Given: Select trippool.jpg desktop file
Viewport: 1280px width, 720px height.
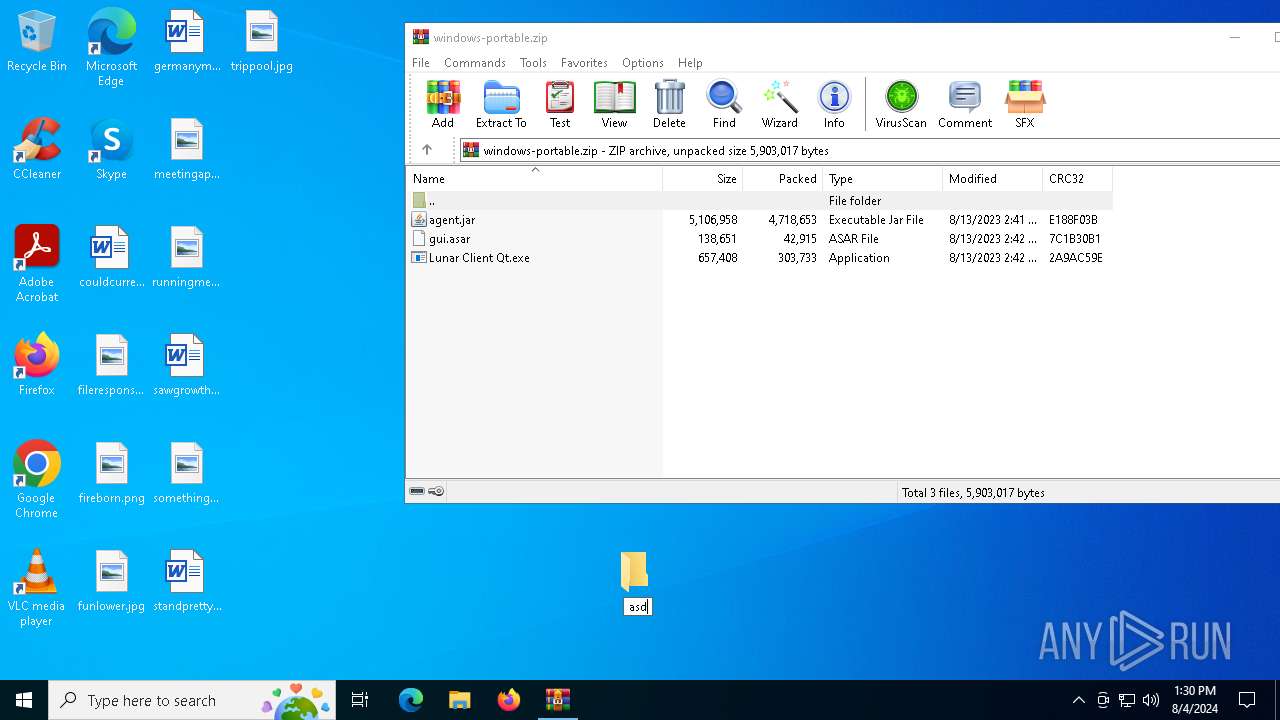Looking at the screenshot, I should point(262,42).
